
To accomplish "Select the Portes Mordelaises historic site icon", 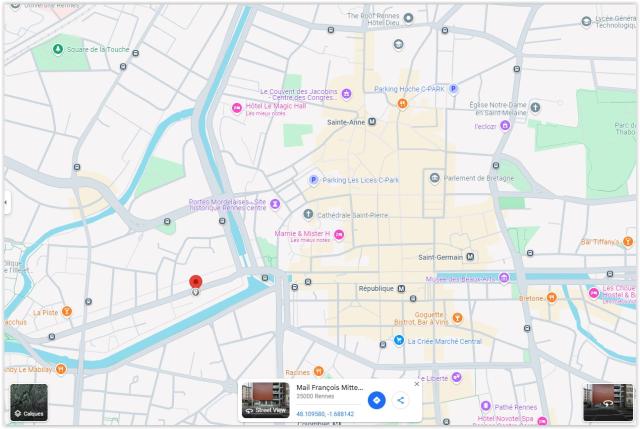I will pos(276,203).
